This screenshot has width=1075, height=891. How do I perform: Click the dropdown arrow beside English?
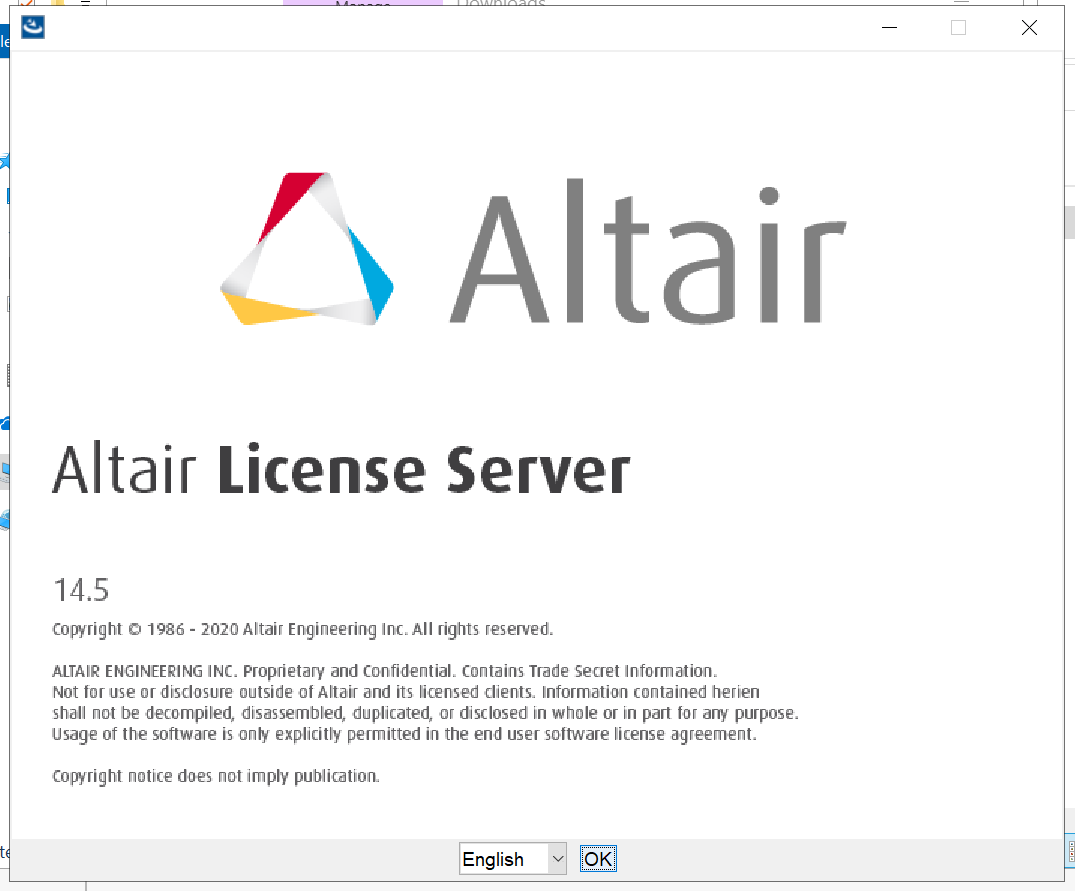tap(557, 858)
